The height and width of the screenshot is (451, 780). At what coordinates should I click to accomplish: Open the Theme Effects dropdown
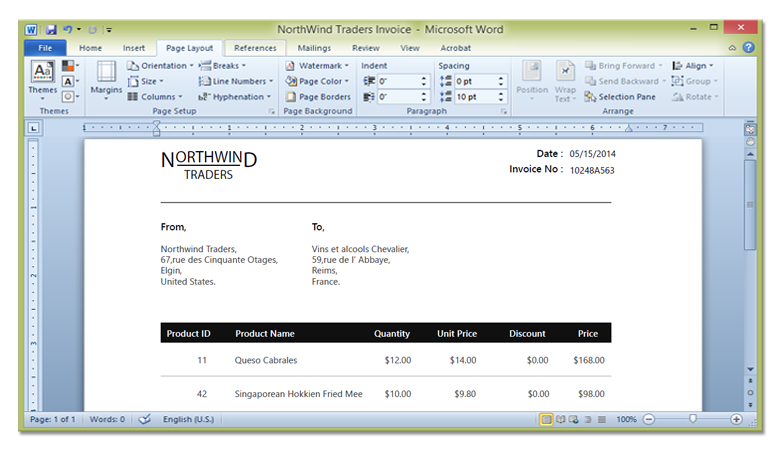click(71, 96)
